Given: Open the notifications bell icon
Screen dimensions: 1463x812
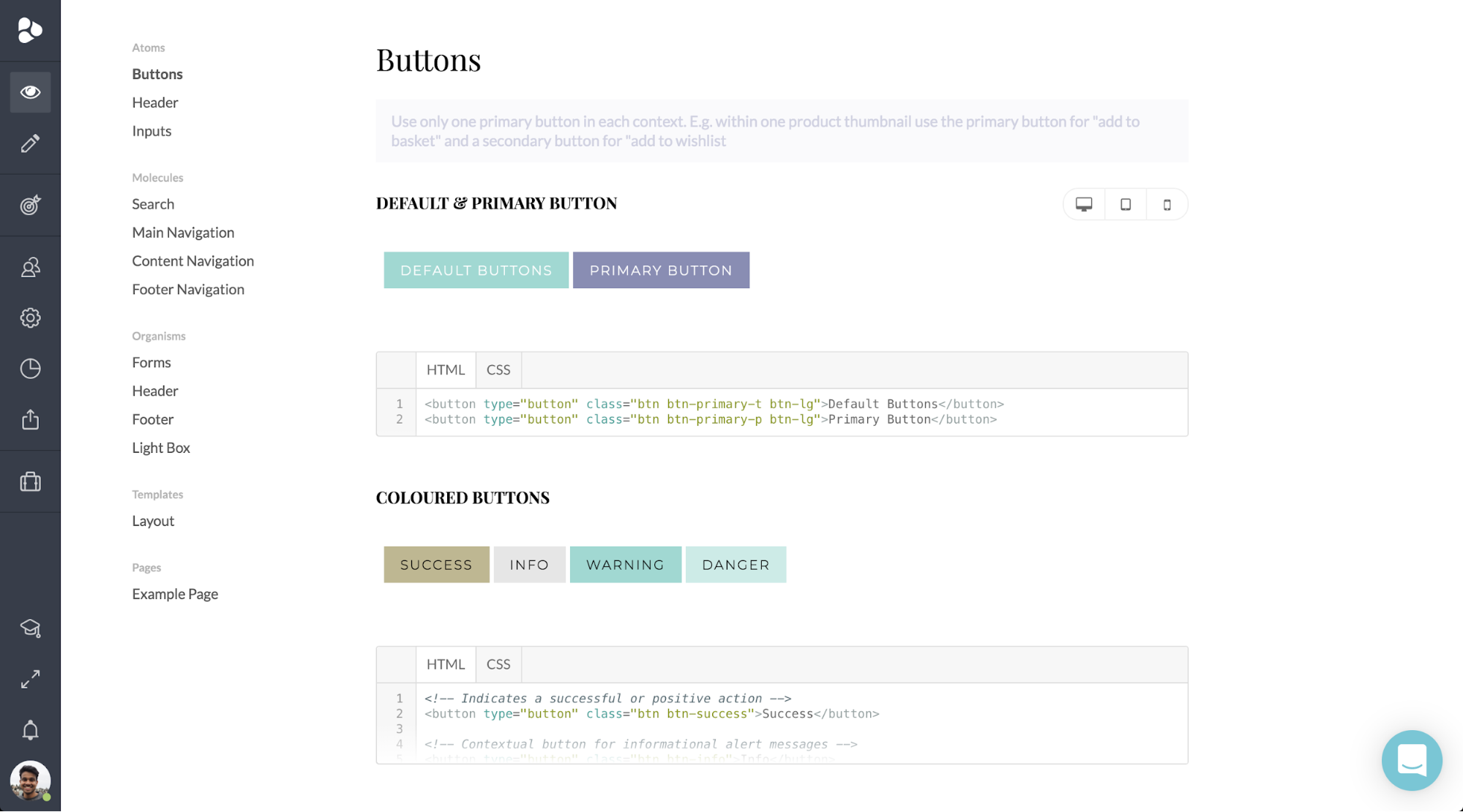Looking at the screenshot, I should [30, 730].
